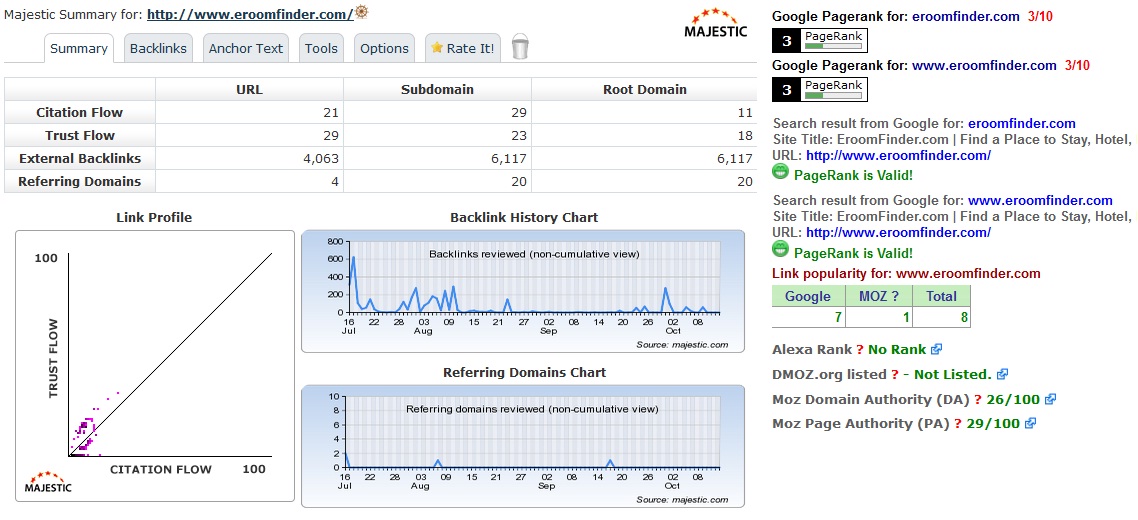Switch to the Backlinks tab
The image size is (1138, 520).
click(158, 49)
